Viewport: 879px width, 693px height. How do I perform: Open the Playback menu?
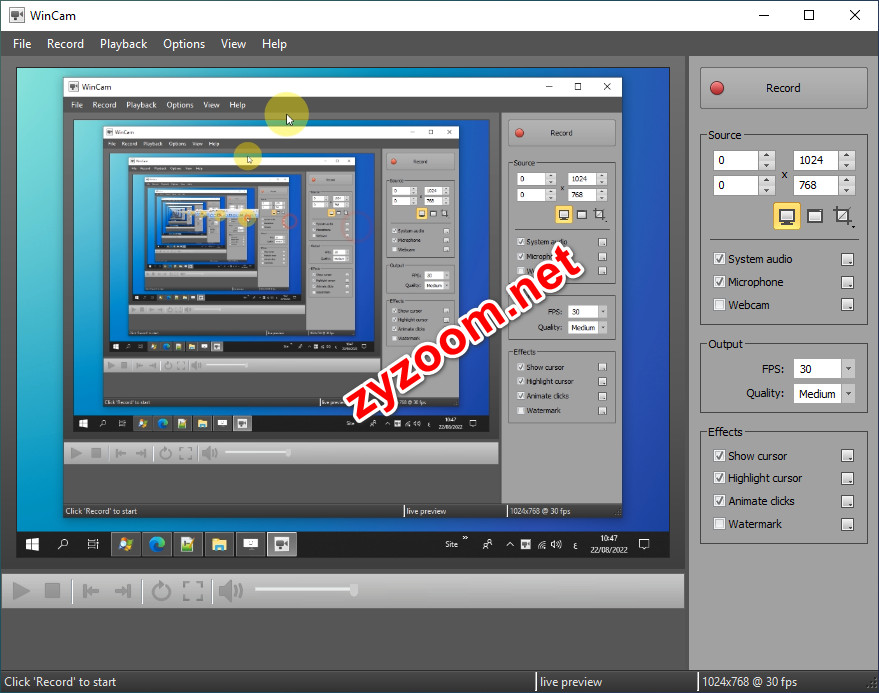click(x=123, y=44)
